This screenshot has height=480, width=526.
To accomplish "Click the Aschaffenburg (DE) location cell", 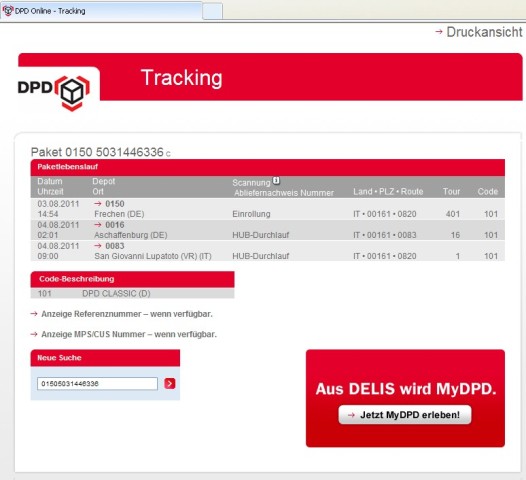I will click(x=130, y=235).
